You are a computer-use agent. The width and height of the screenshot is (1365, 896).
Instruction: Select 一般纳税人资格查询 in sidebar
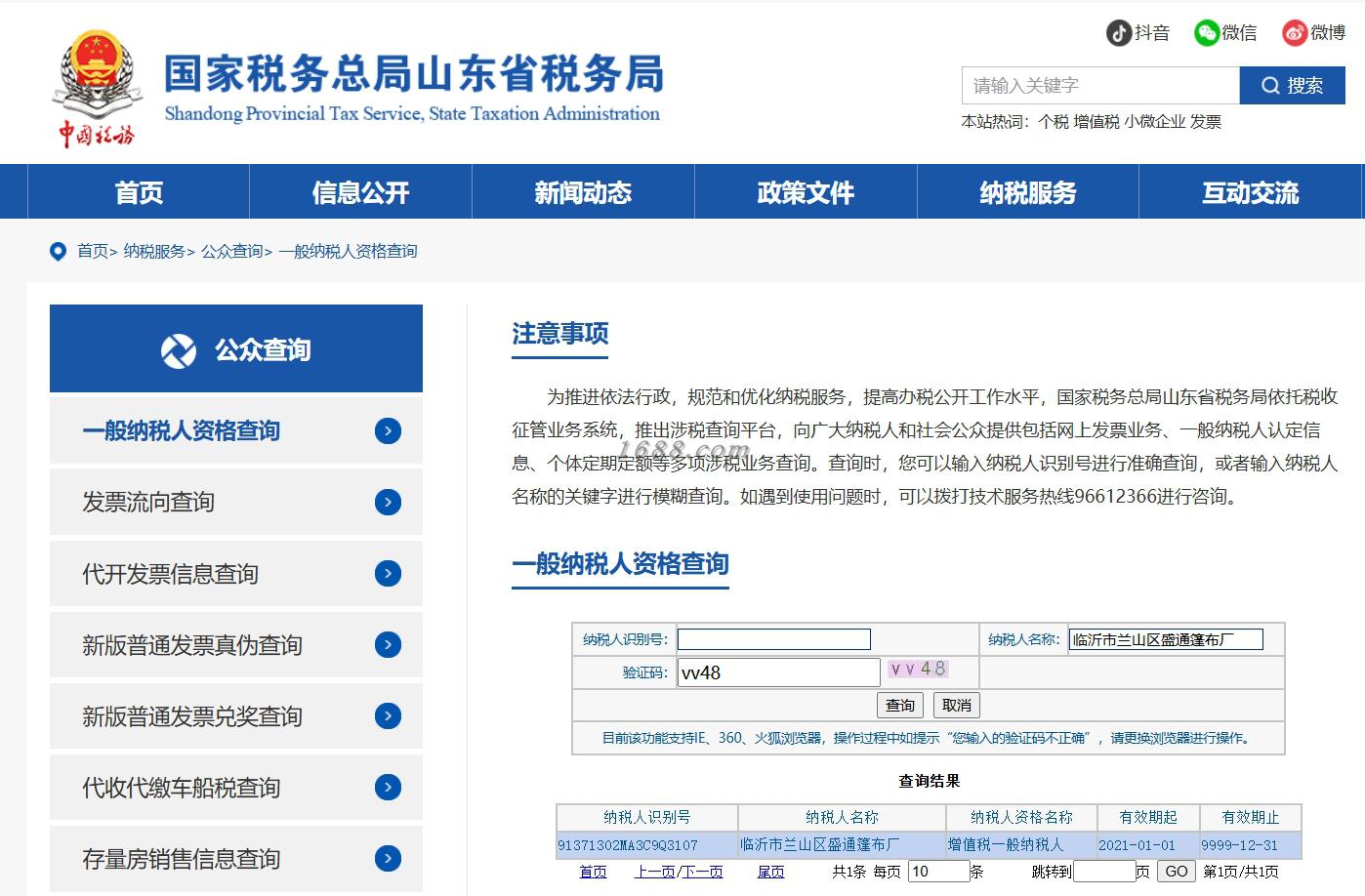point(236,430)
